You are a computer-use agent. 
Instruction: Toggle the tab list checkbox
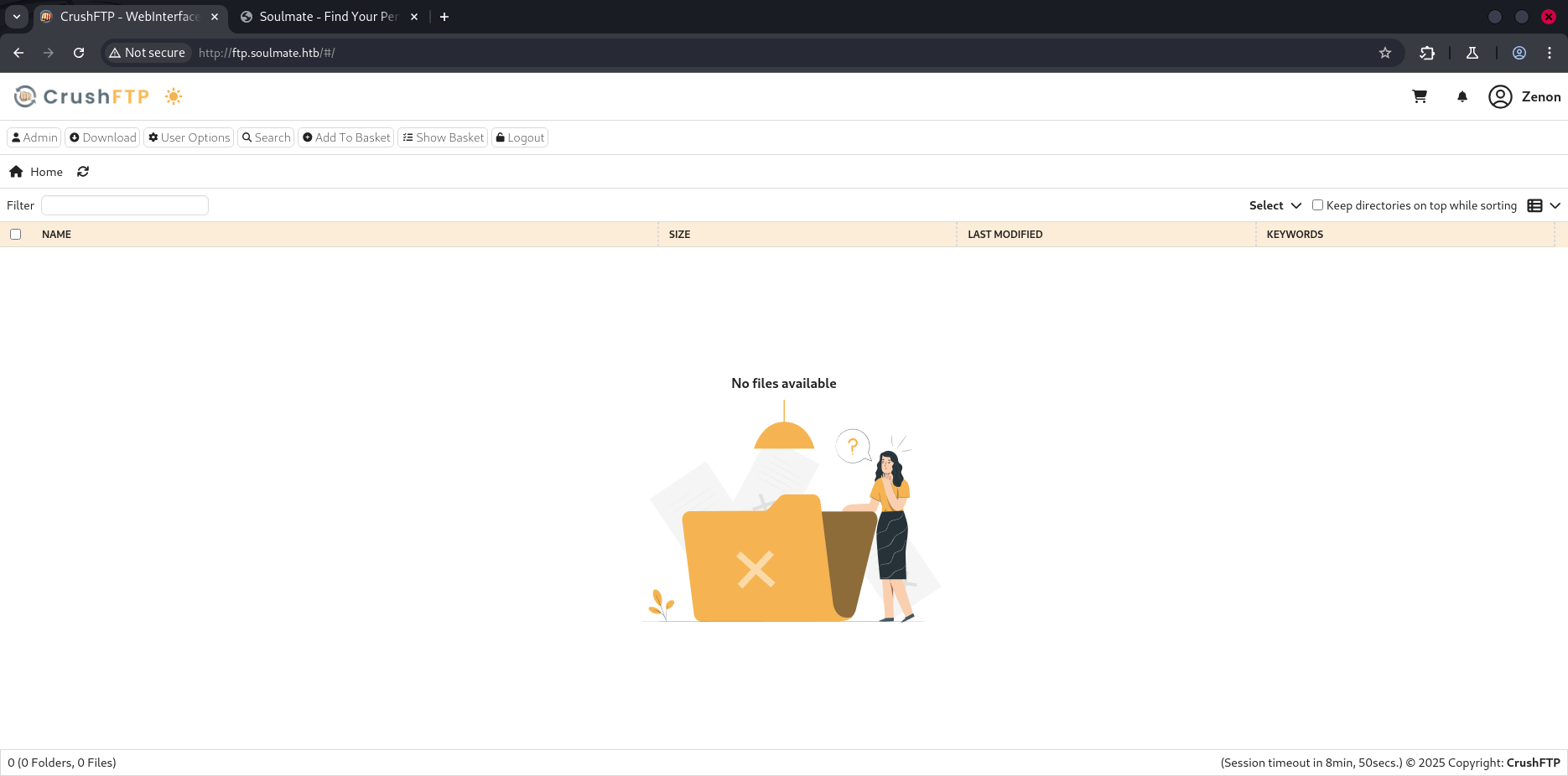tap(15, 15)
